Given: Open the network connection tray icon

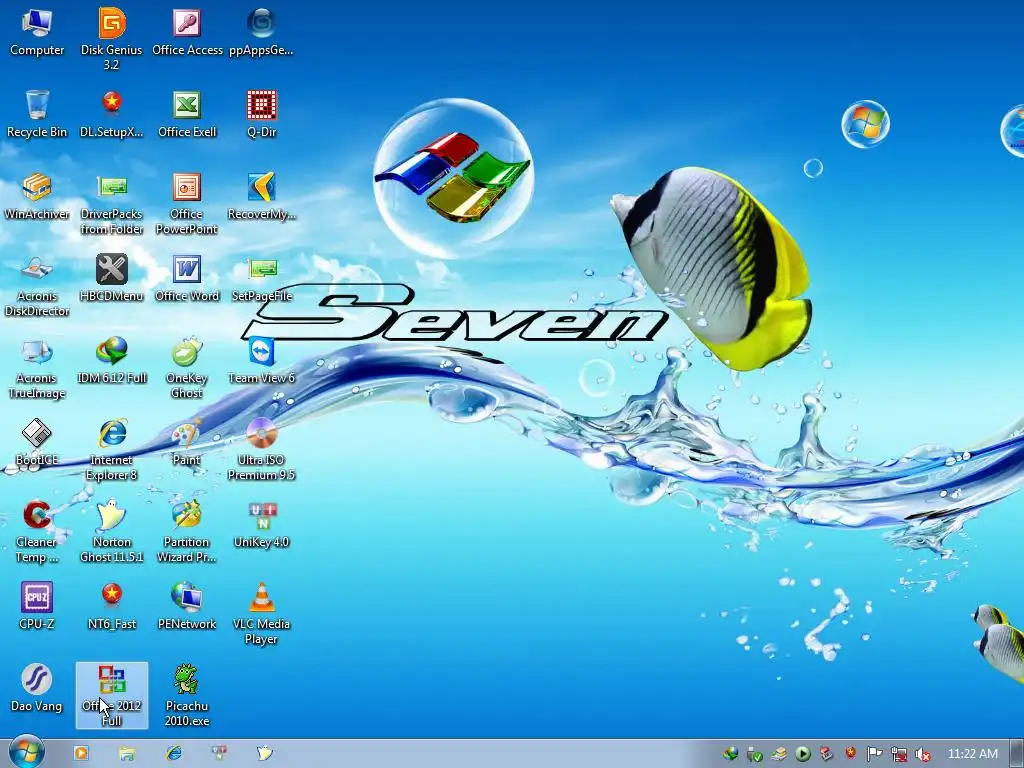Looking at the screenshot, I should pyautogui.click(x=899, y=754).
